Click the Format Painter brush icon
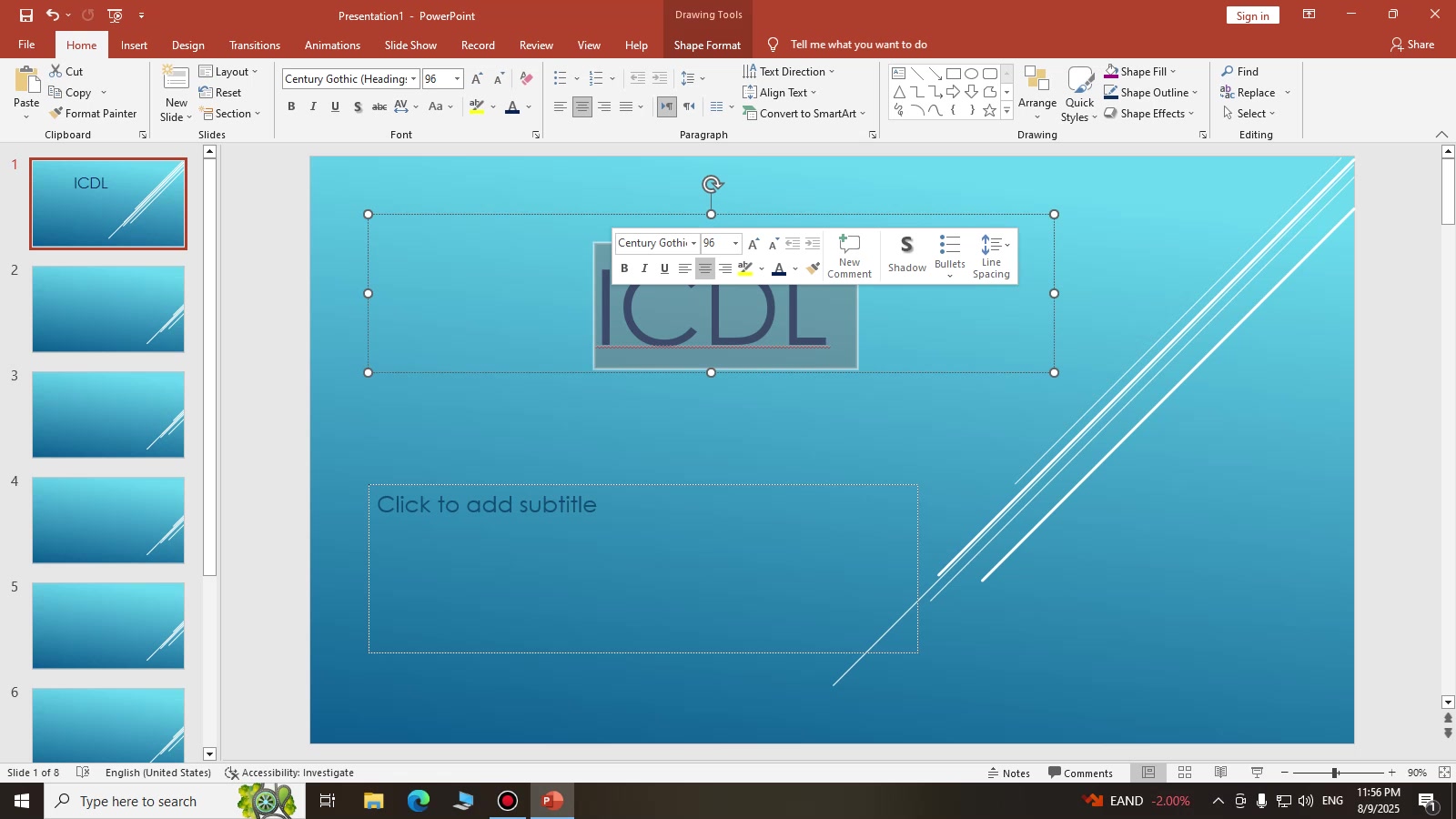This screenshot has width=1456, height=819. click(56, 114)
